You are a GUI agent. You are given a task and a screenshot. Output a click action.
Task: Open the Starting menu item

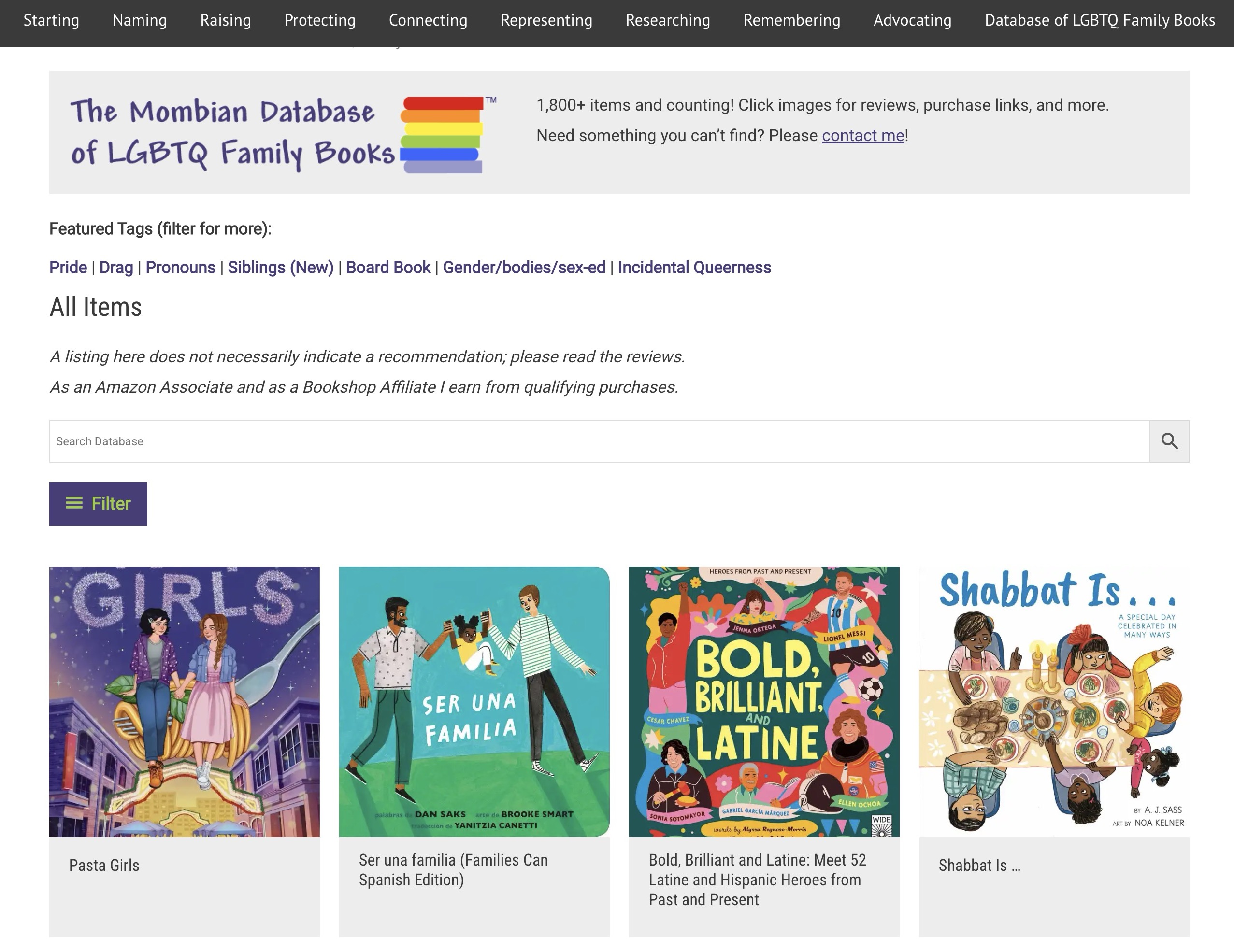[51, 20]
